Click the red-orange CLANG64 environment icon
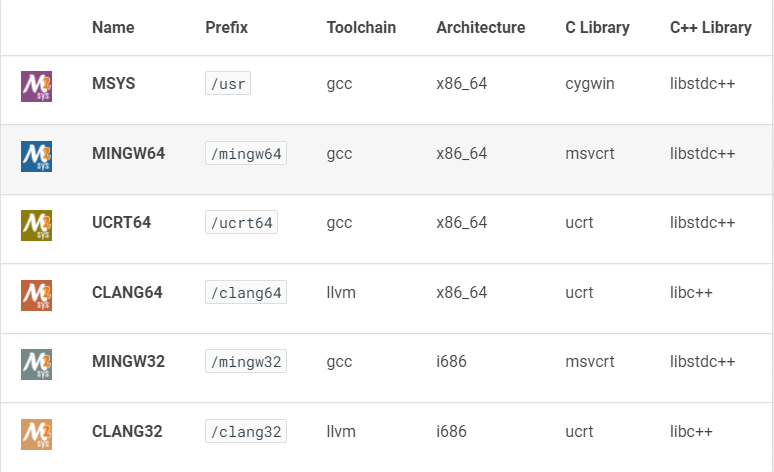 pos(37,296)
